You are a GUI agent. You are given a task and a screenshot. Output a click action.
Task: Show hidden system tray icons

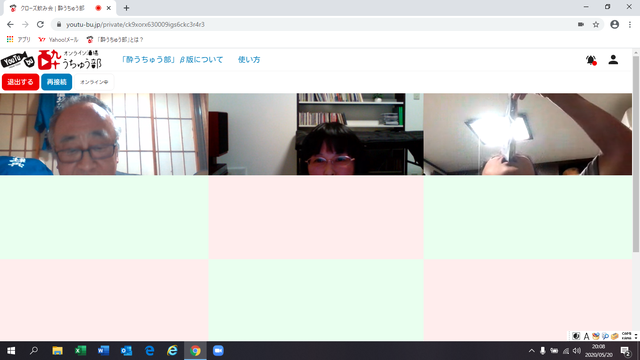click(531, 351)
